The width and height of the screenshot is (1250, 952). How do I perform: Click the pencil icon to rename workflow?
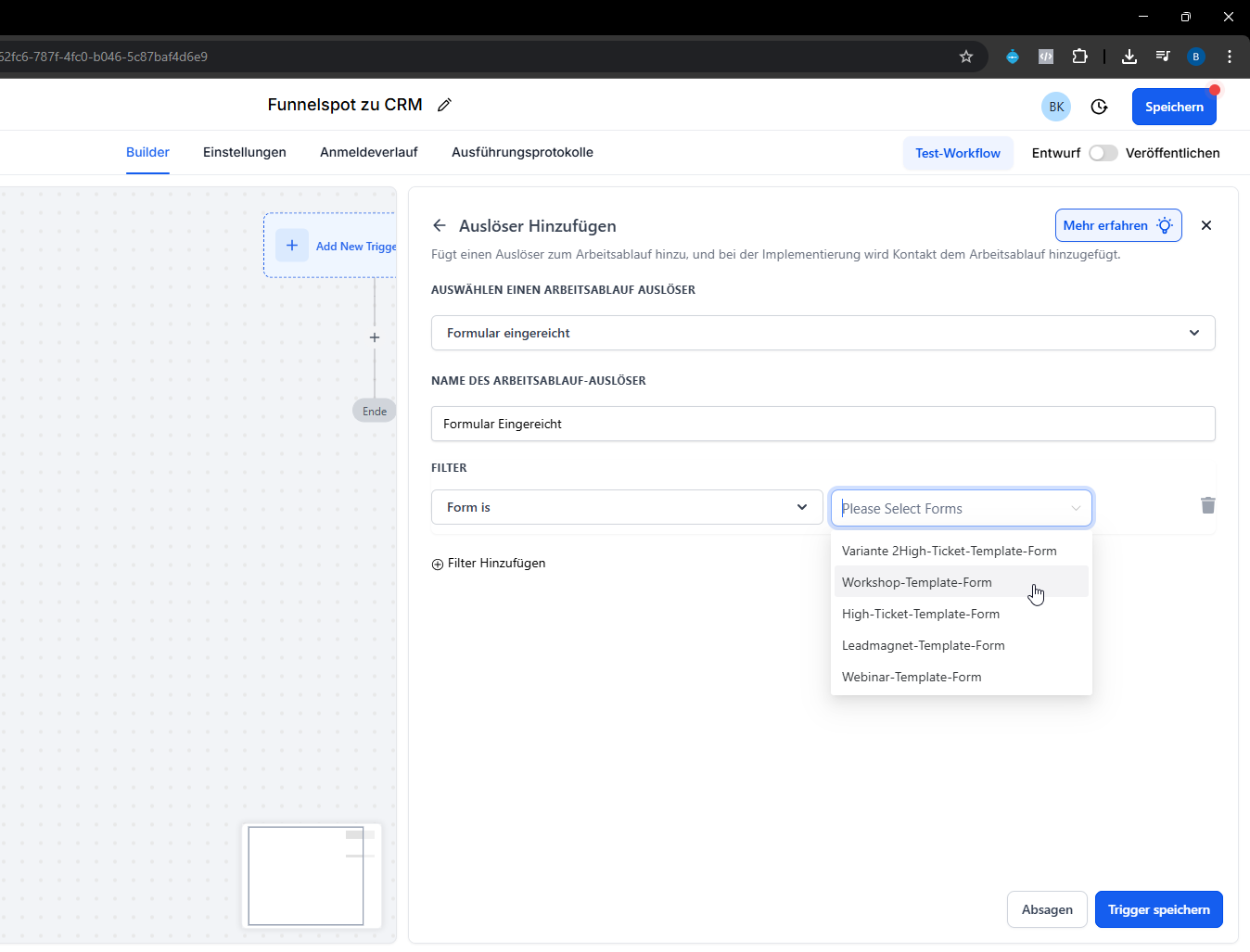point(445,105)
